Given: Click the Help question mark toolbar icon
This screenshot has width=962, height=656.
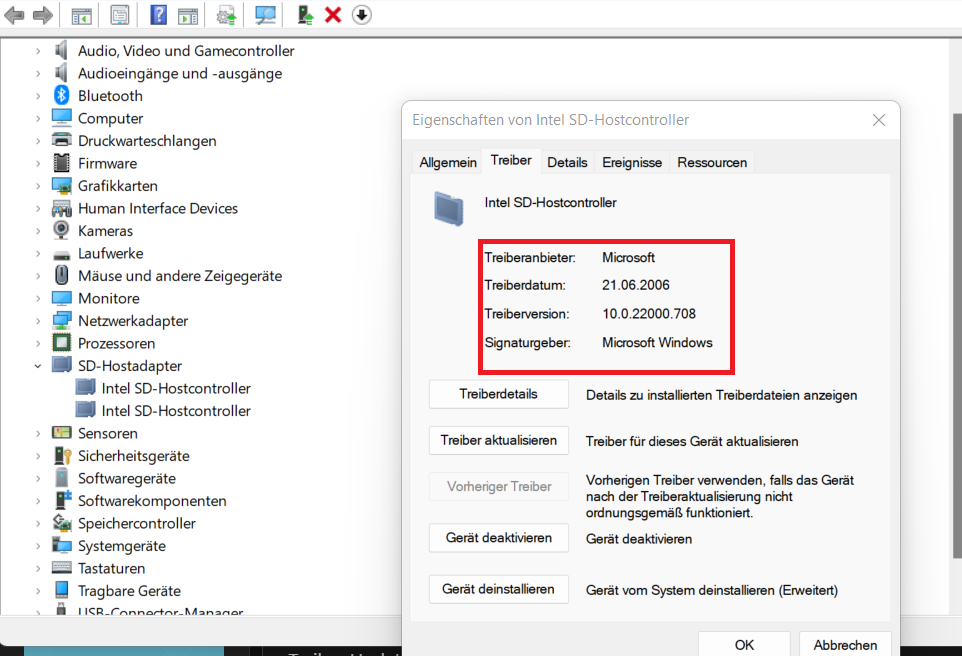Looking at the screenshot, I should pos(158,15).
